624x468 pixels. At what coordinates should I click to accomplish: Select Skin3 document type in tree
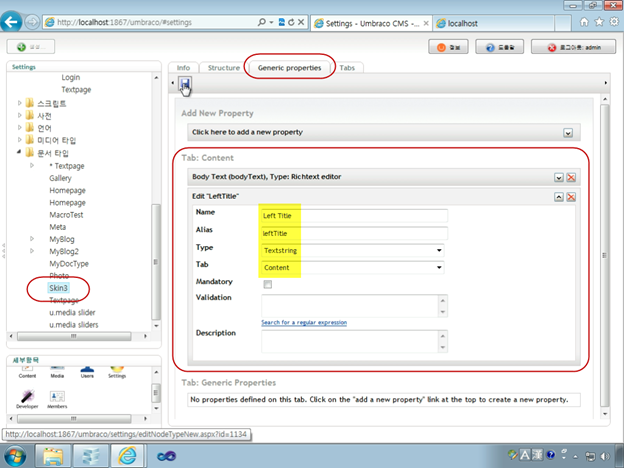pos(58,288)
